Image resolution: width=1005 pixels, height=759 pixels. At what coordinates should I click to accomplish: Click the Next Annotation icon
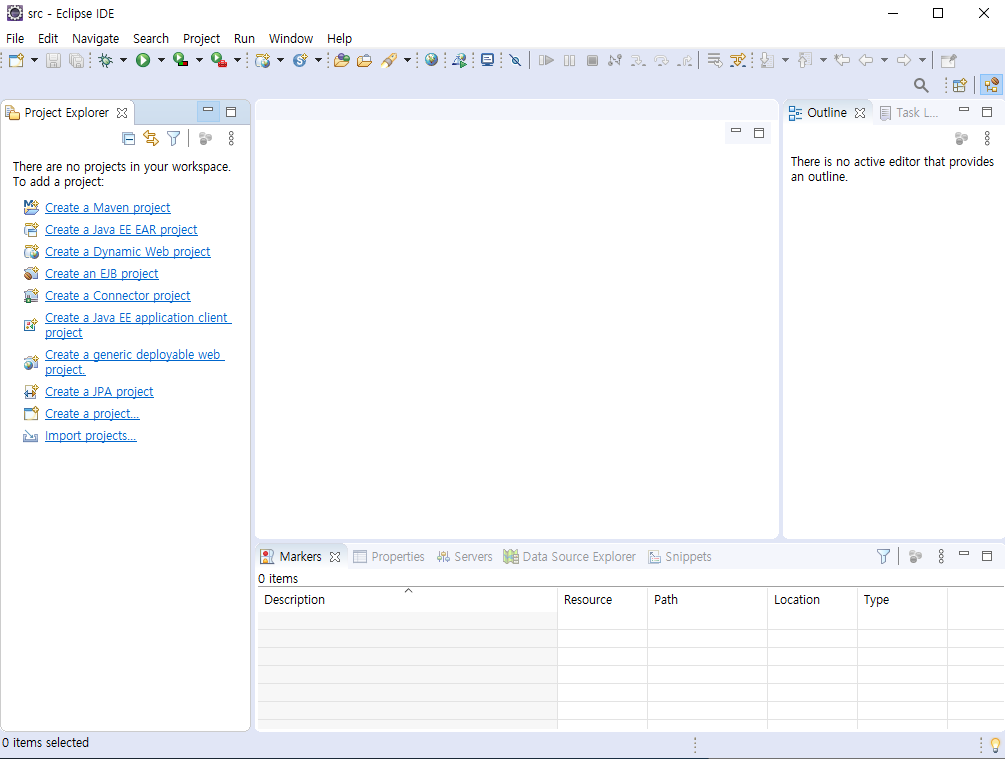(767, 60)
